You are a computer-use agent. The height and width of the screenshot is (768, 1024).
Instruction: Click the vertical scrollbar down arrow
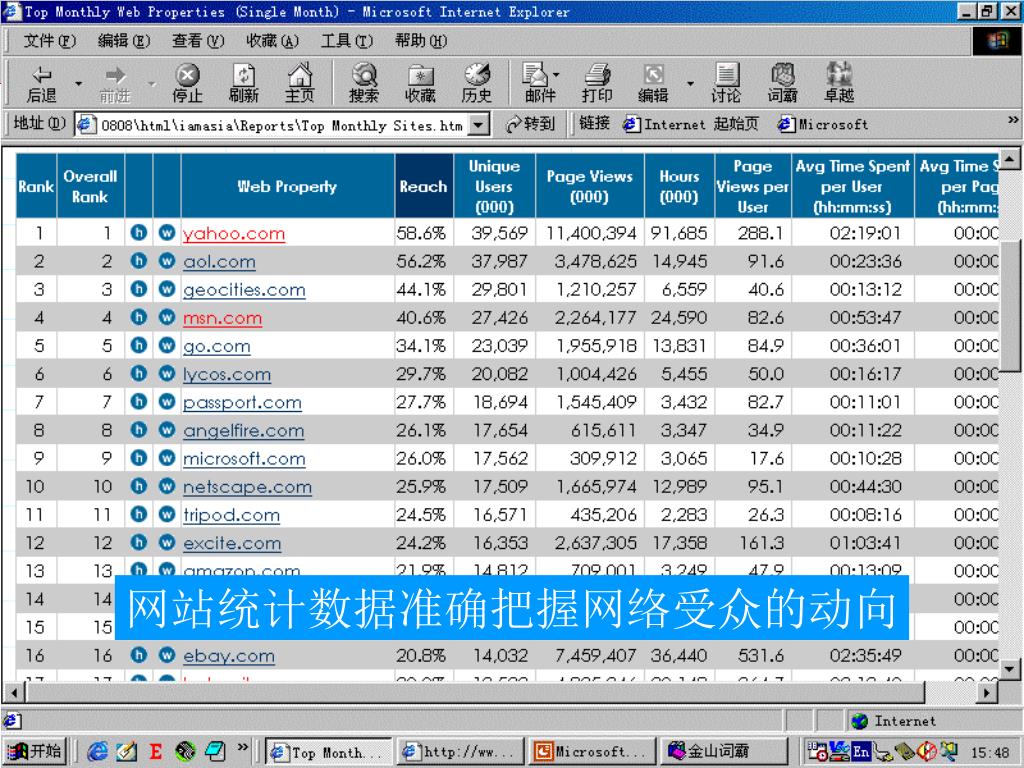pos(1009,669)
